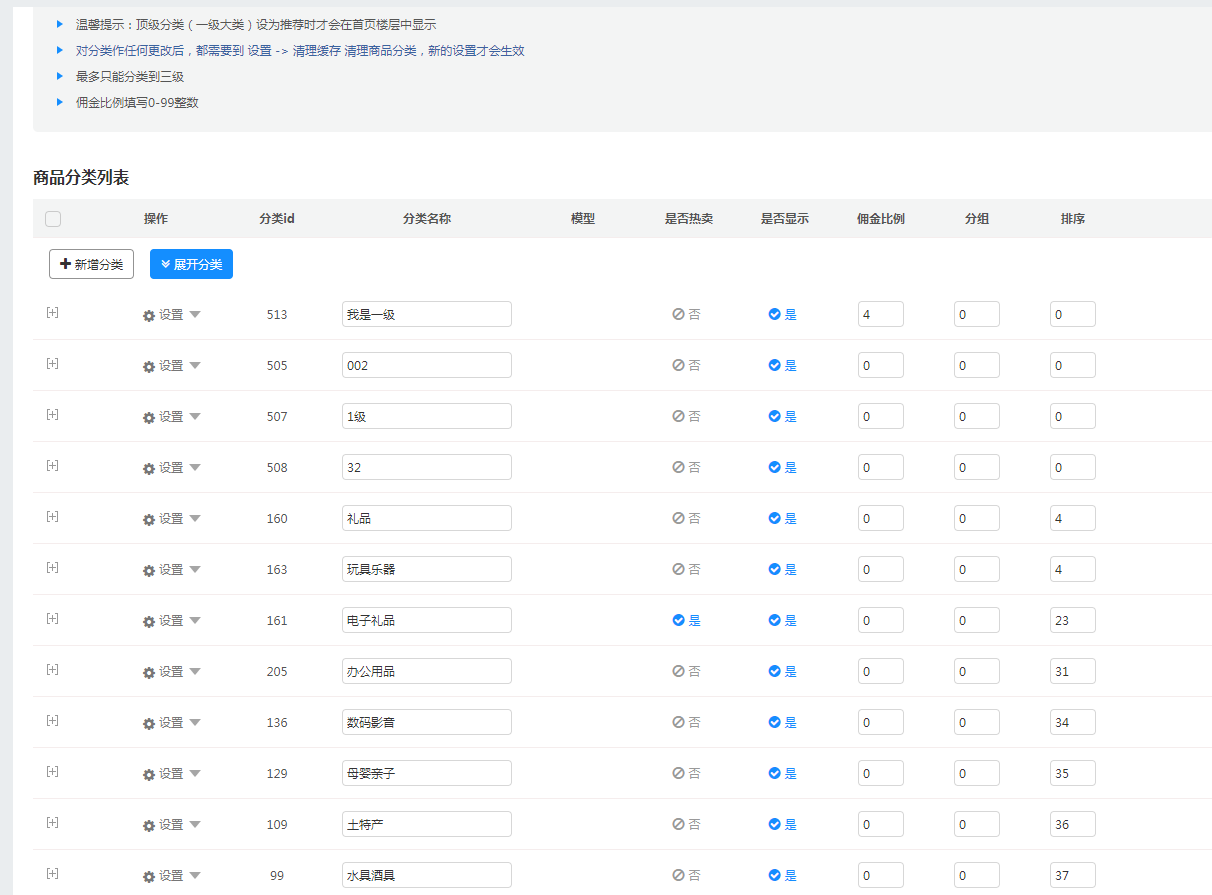This screenshot has height=895, width=1212.
Task: Click the plus icon on 新增分类 button
Action: (66, 265)
